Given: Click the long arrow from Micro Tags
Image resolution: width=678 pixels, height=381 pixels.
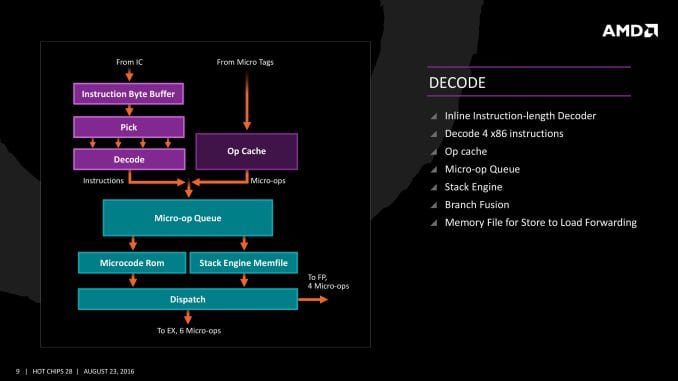Looking at the screenshot, I should point(247,101).
